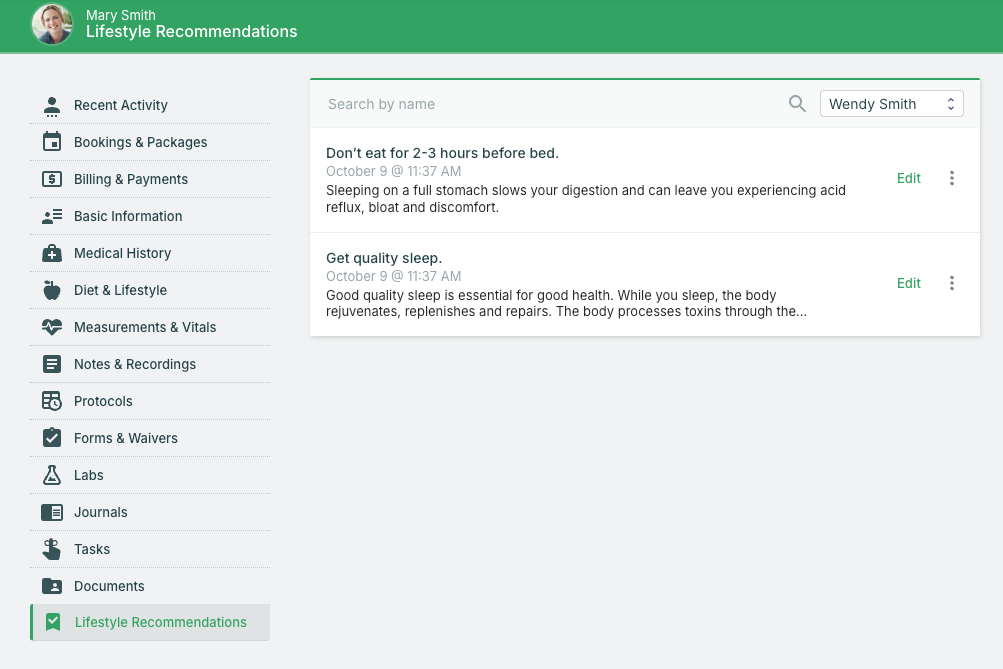1003x669 pixels.
Task: Edit the Don't eat before bed recommendation
Action: [x=908, y=178]
